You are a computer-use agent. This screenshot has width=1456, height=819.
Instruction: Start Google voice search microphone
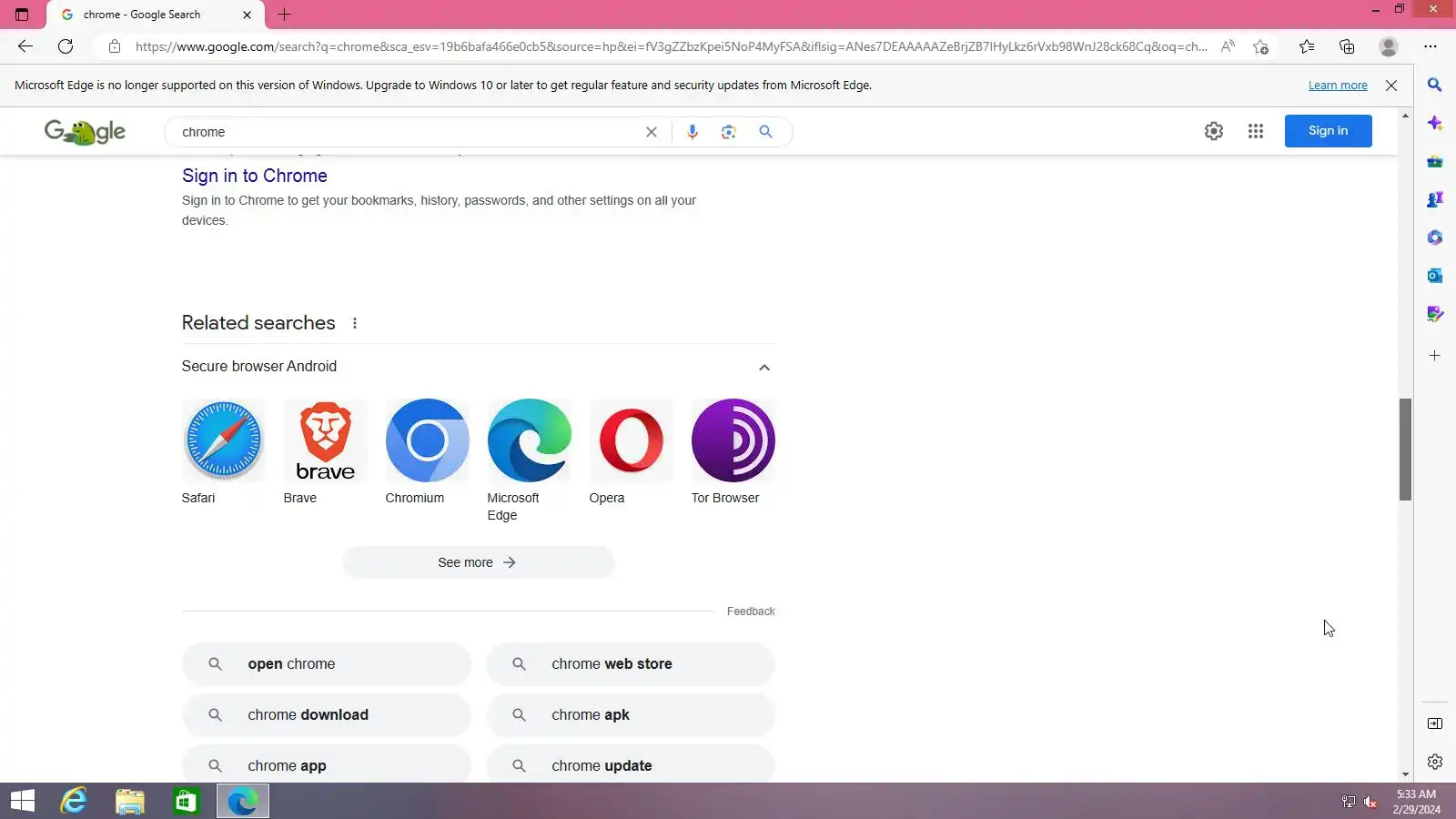pos(693,132)
